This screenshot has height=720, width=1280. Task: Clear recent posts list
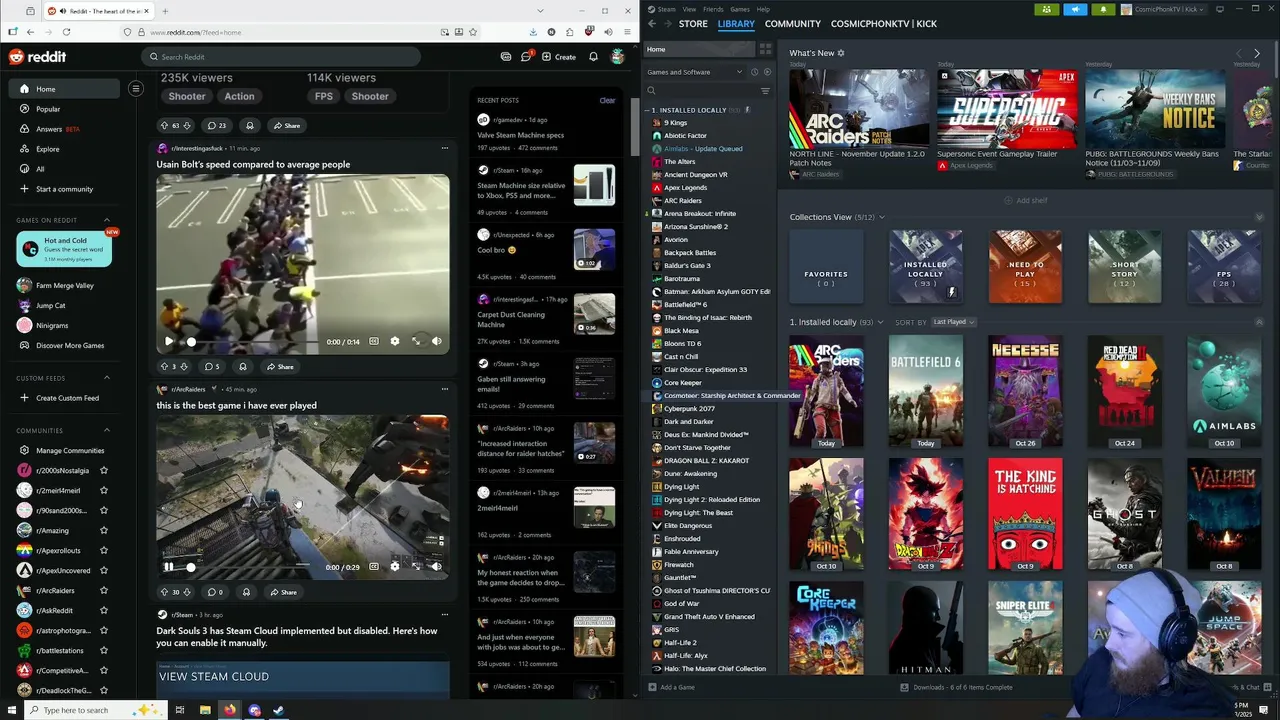coord(607,100)
